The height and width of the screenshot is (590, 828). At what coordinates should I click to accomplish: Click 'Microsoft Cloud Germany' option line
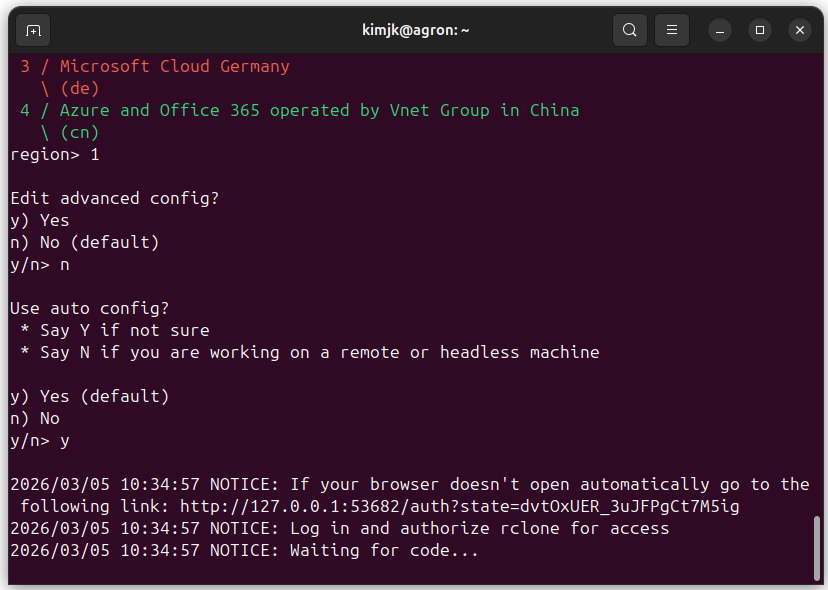[174, 66]
